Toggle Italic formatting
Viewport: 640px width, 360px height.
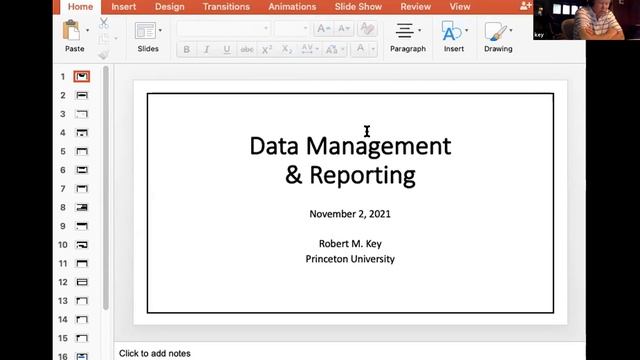pyautogui.click(x=207, y=49)
